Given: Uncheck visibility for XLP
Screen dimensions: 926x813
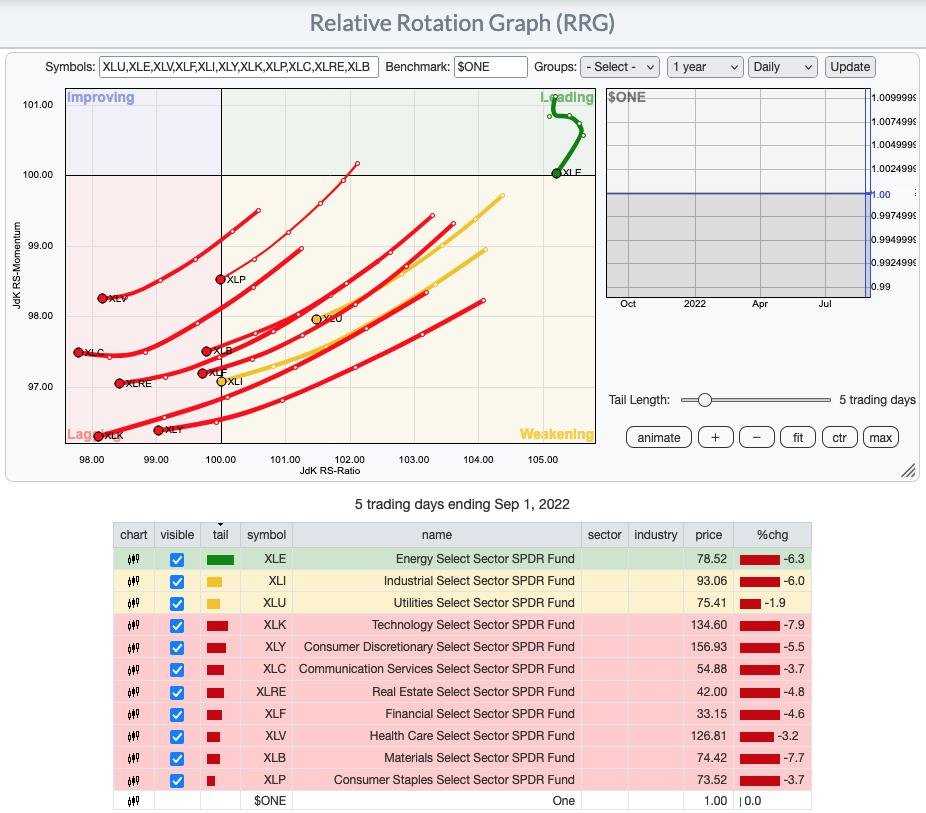Looking at the screenshot, I should pyautogui.click(x=177, y=781).
